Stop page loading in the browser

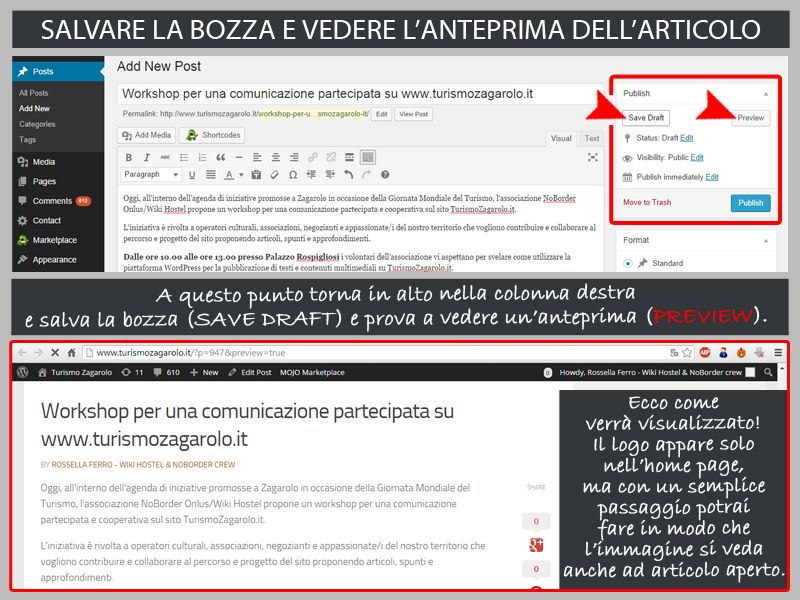(x=55, y=353)
